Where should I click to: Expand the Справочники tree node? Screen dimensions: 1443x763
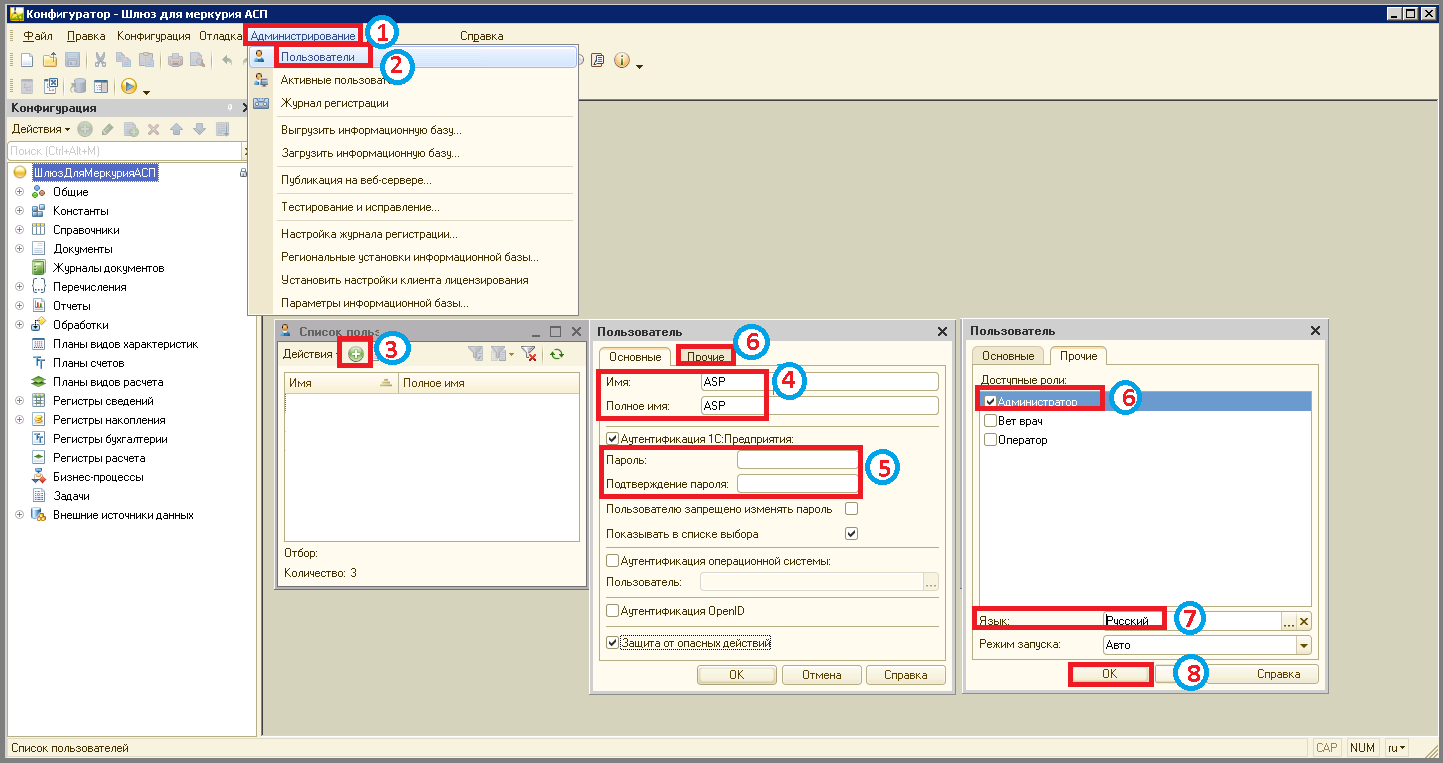click(x=19, y=230)
